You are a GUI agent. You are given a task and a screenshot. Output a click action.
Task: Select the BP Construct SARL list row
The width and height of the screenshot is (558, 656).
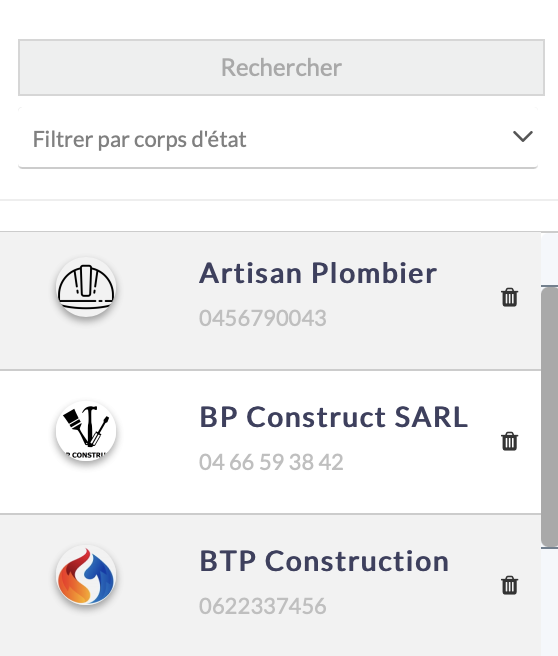[x=270, y=442]
